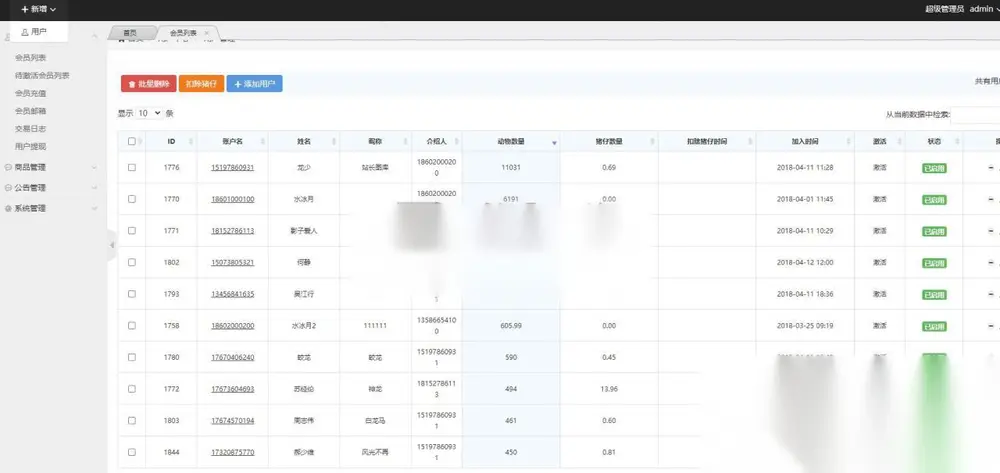This screenshot has width=1000, height=473.
Task: Open account link 15073805321
Action: pyautogui.click(x=233, y=263)
